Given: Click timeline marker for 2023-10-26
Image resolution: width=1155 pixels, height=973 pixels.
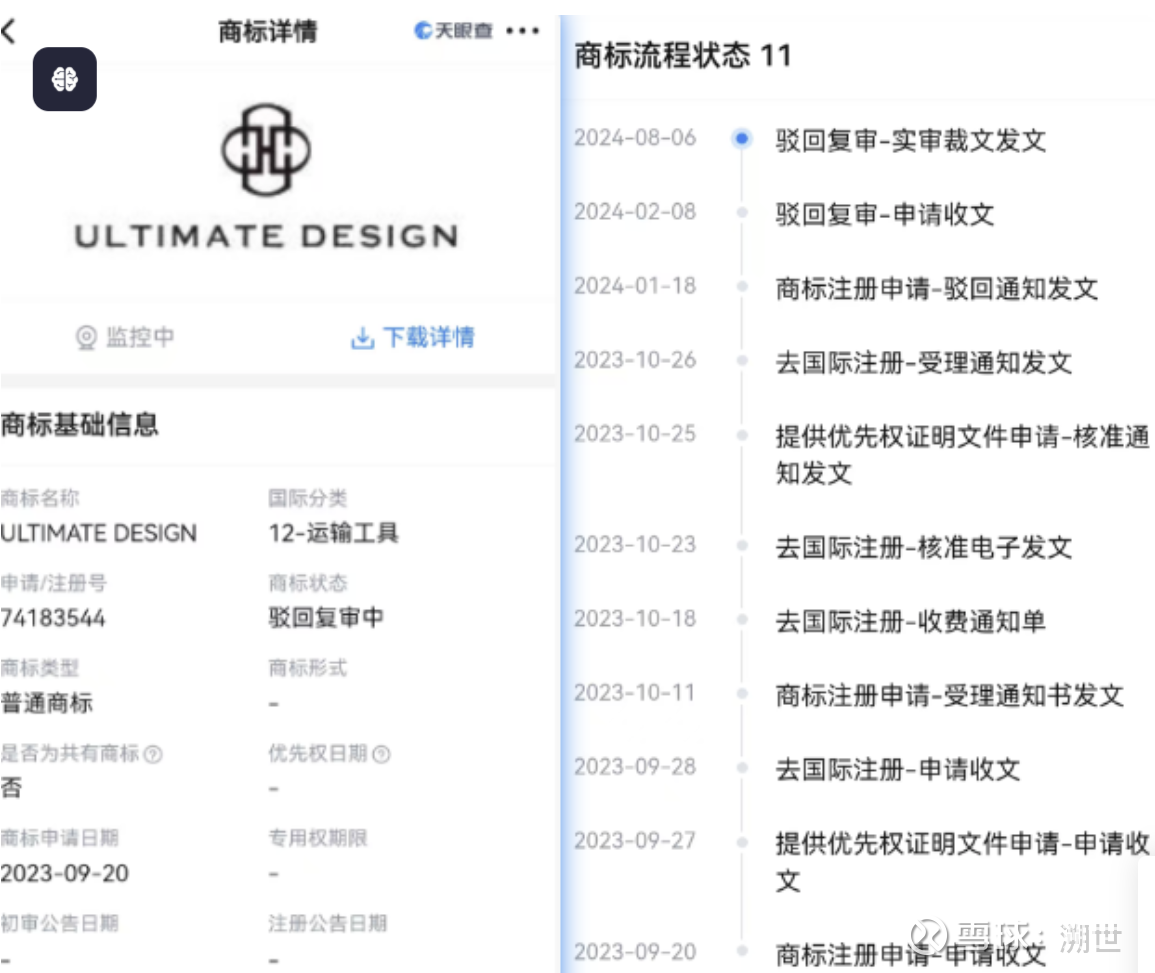Looking at the screenshot, I should [742, 360].
